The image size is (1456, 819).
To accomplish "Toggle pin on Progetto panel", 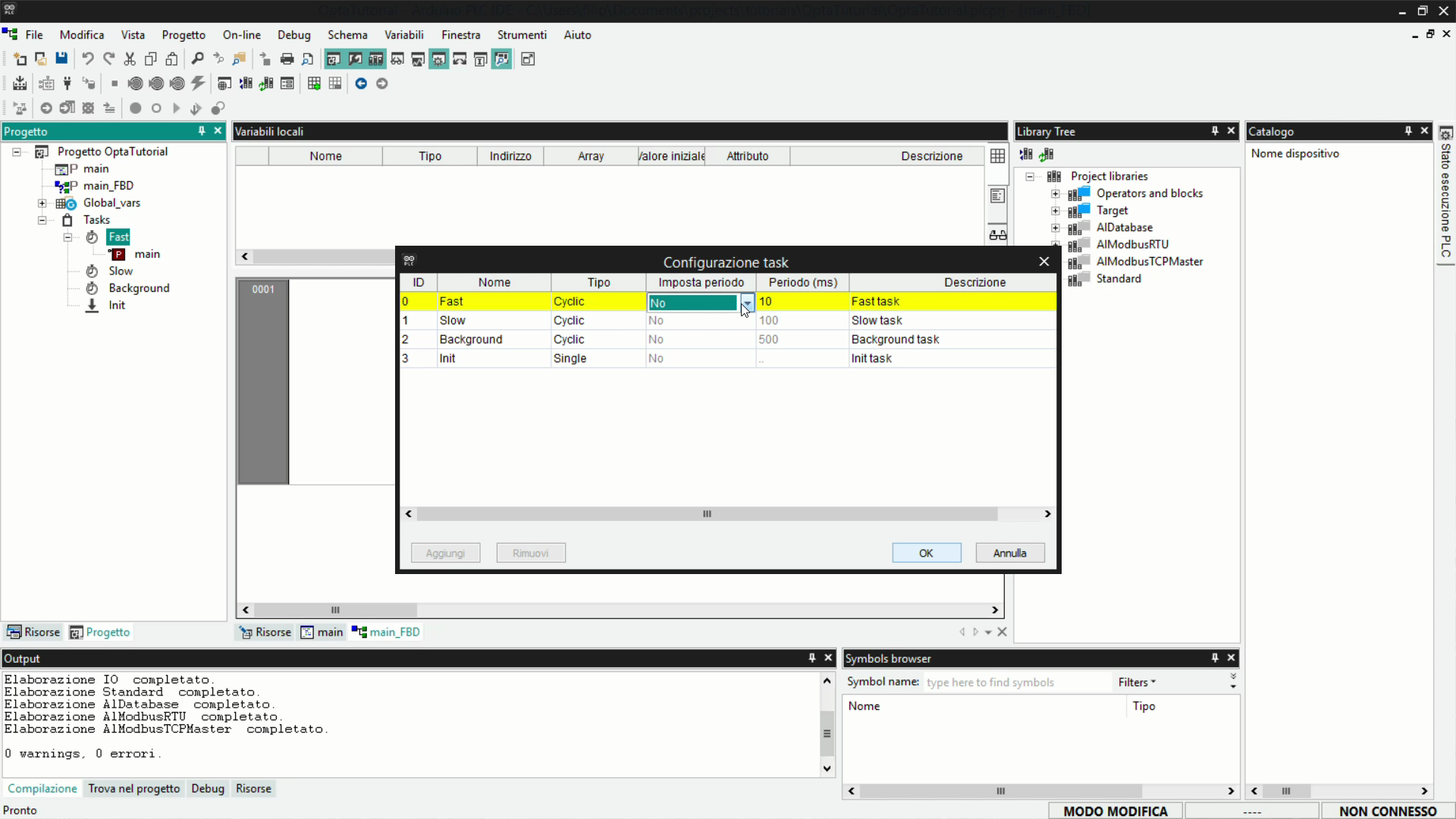I will [x=202, y=131].
